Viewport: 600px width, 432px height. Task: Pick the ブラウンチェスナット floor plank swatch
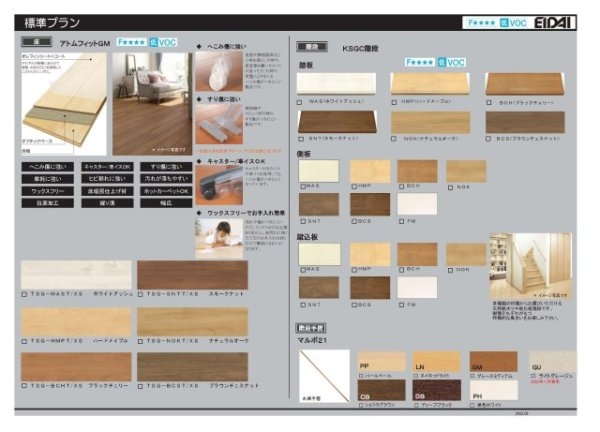point(192,367)
